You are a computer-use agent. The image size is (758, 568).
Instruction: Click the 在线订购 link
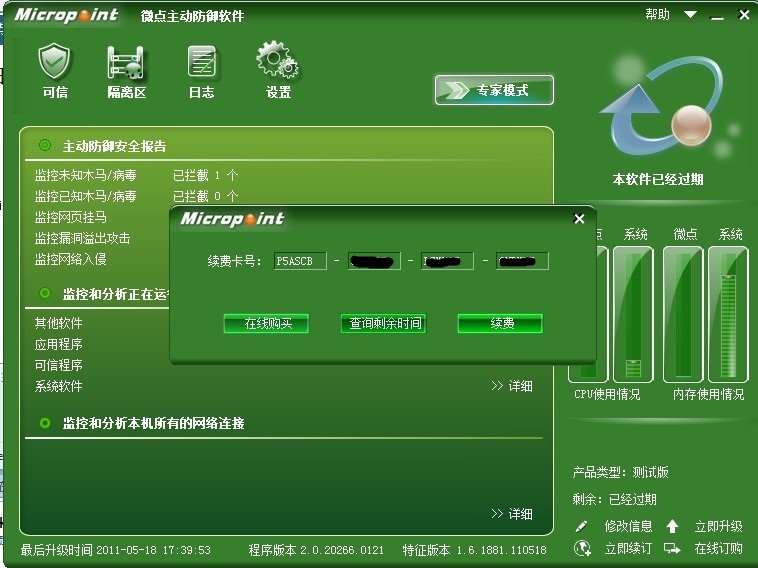pos(718,549)
